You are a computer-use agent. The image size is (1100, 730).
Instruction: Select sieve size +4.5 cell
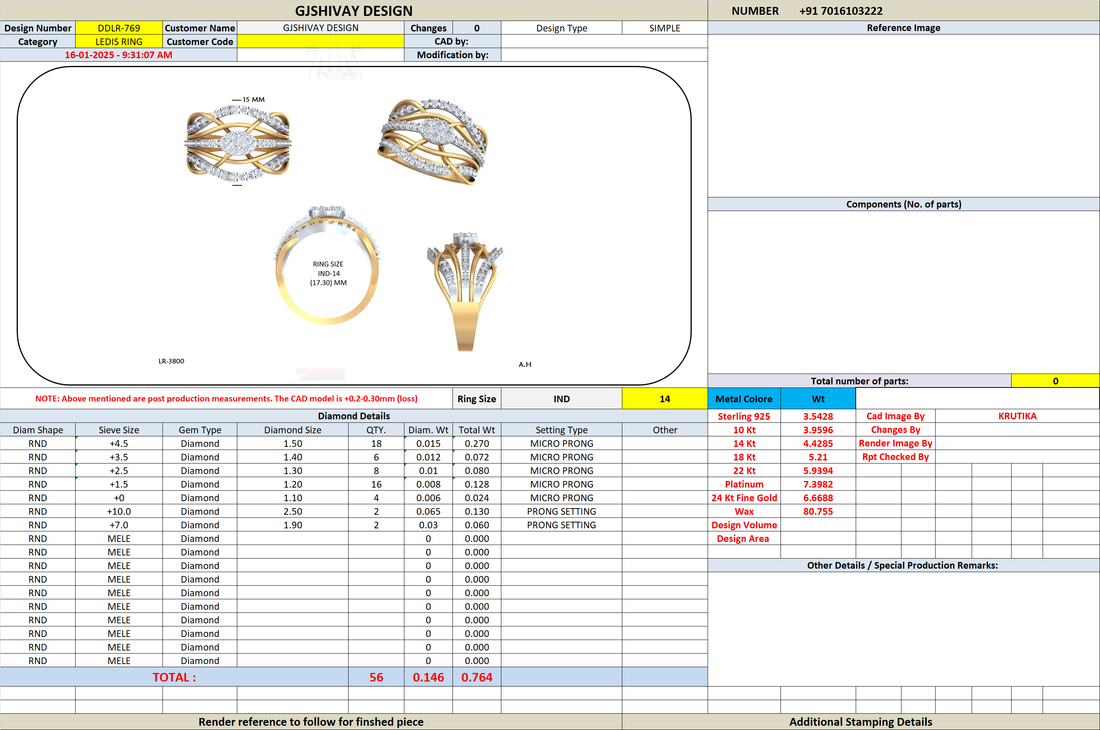[119, 443]
